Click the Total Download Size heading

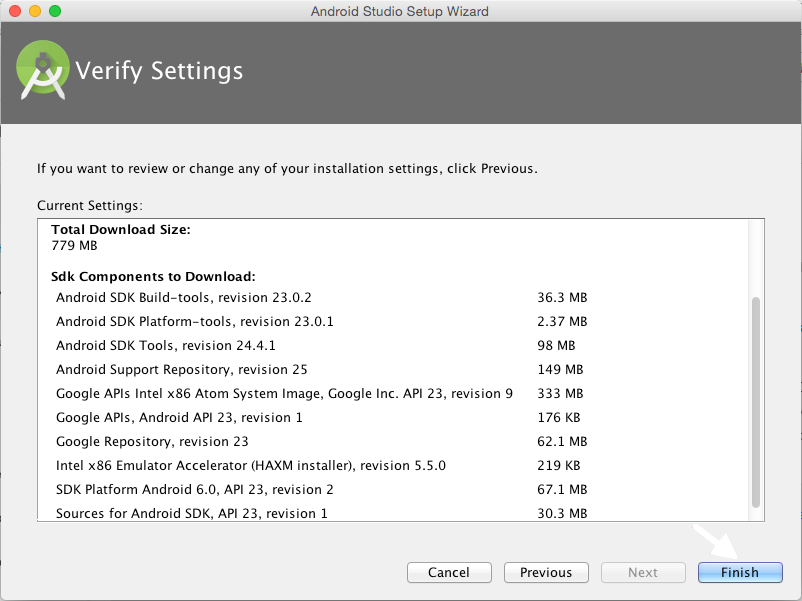click(x=120, y=229)
